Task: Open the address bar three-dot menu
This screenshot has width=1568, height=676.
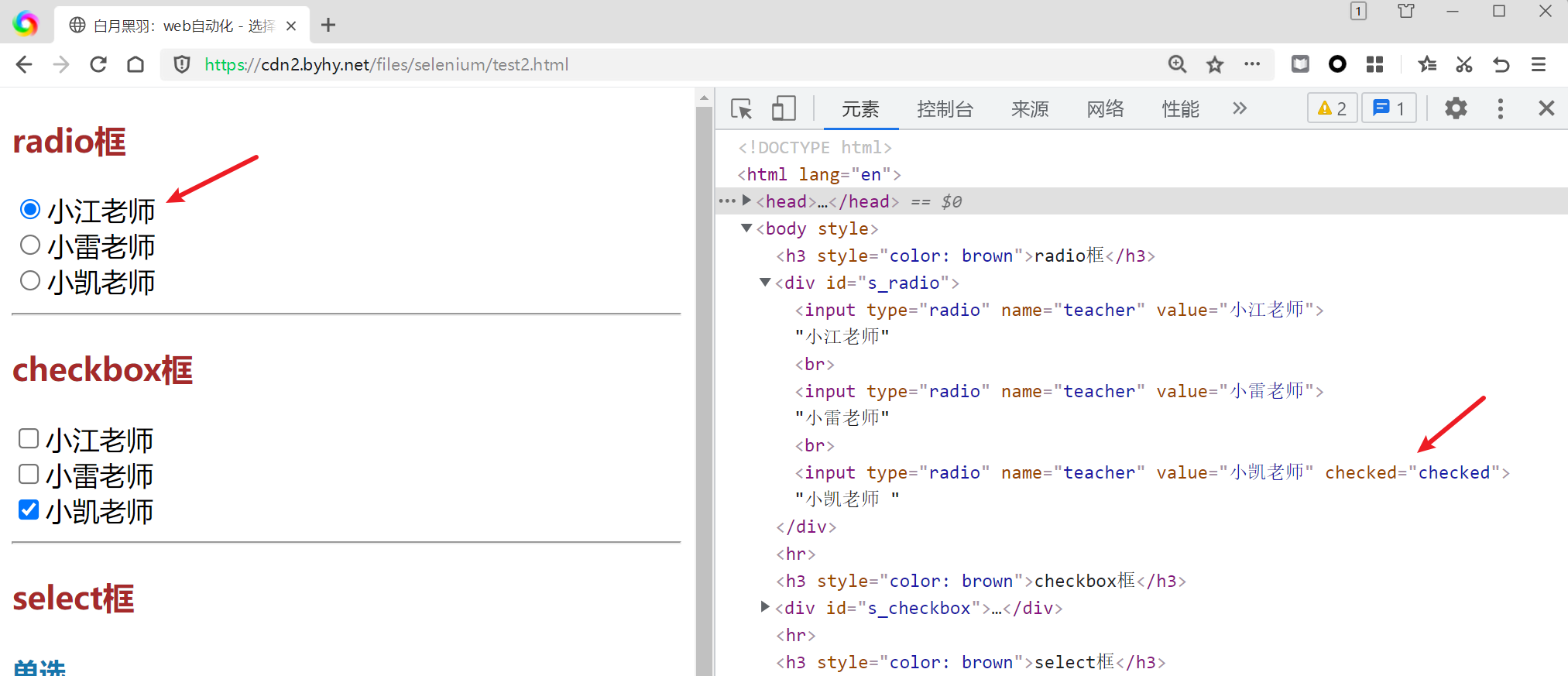Action: click(x=1252, y=64)
